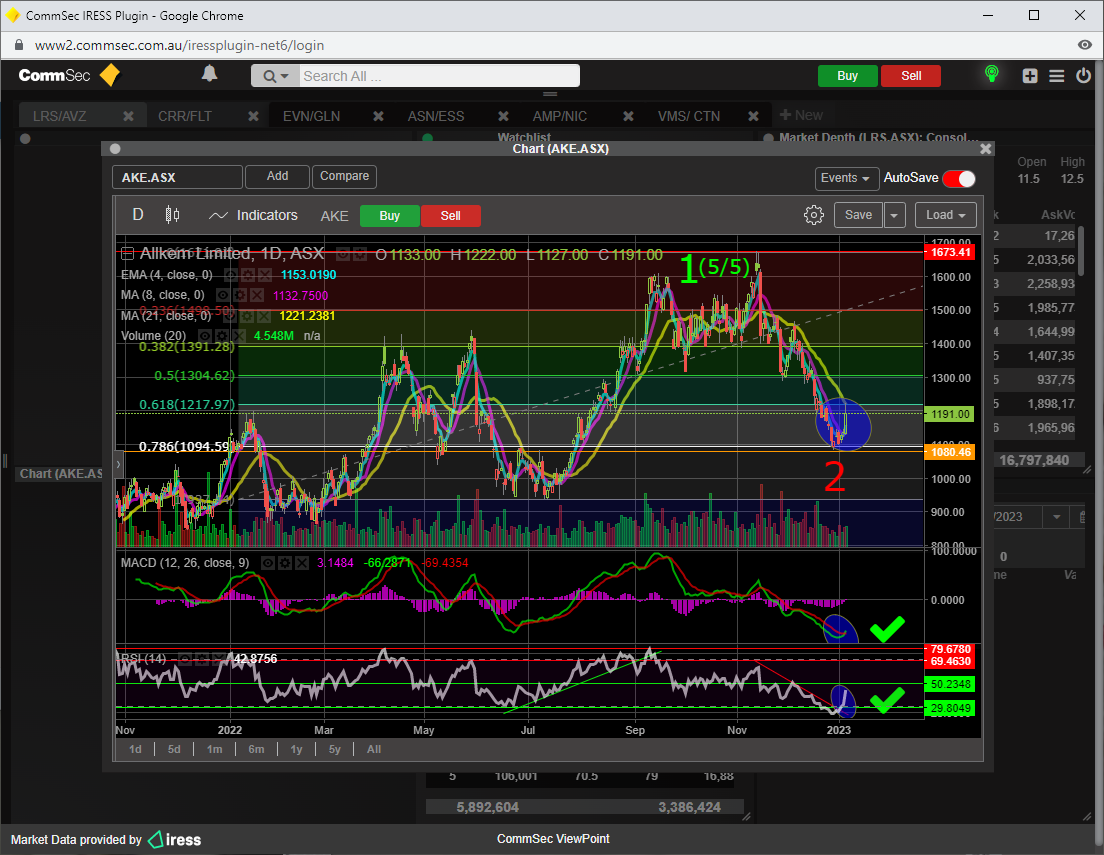Close the CRR/FLT tab
This screenshot has width=1104, height=855.
tap(253, 116)
